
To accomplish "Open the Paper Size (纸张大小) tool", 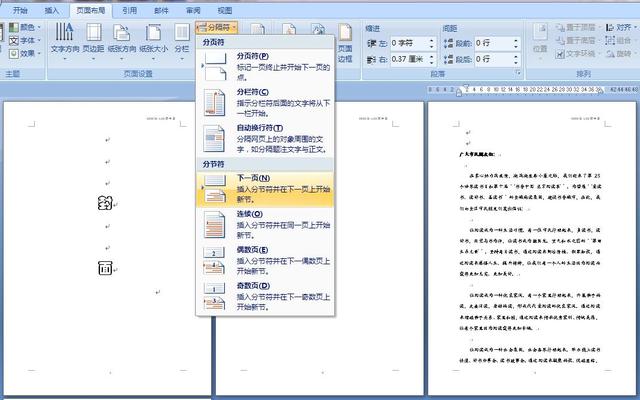I will click(x=153, y=41).
